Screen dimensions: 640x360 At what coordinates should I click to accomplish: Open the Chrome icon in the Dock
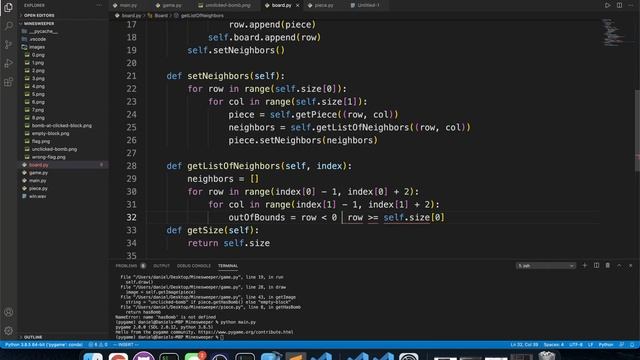[x=118, y=356]
